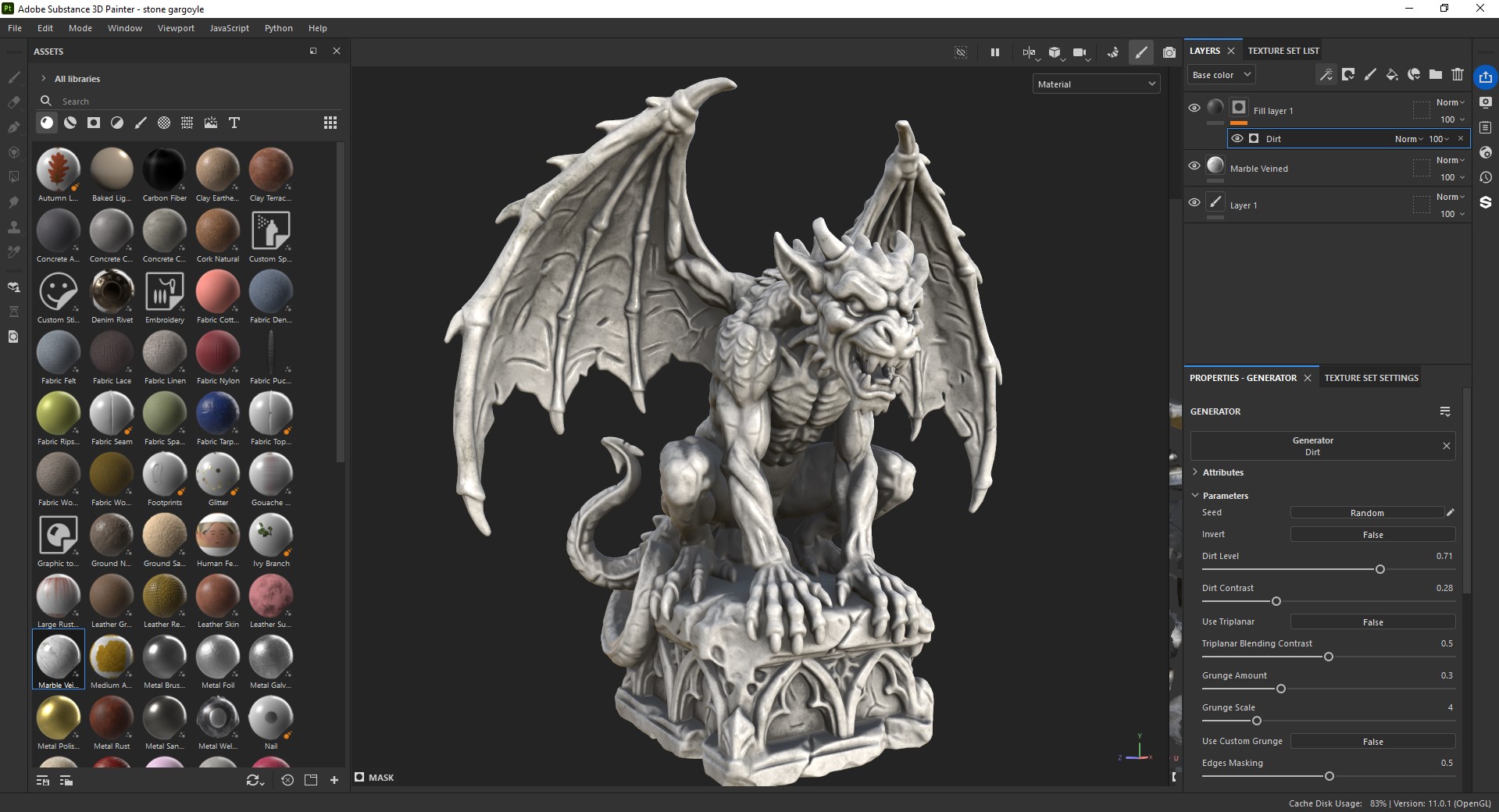Select the Clone stamp tool
Screen dimensions: 1499x812
[13, 227]
